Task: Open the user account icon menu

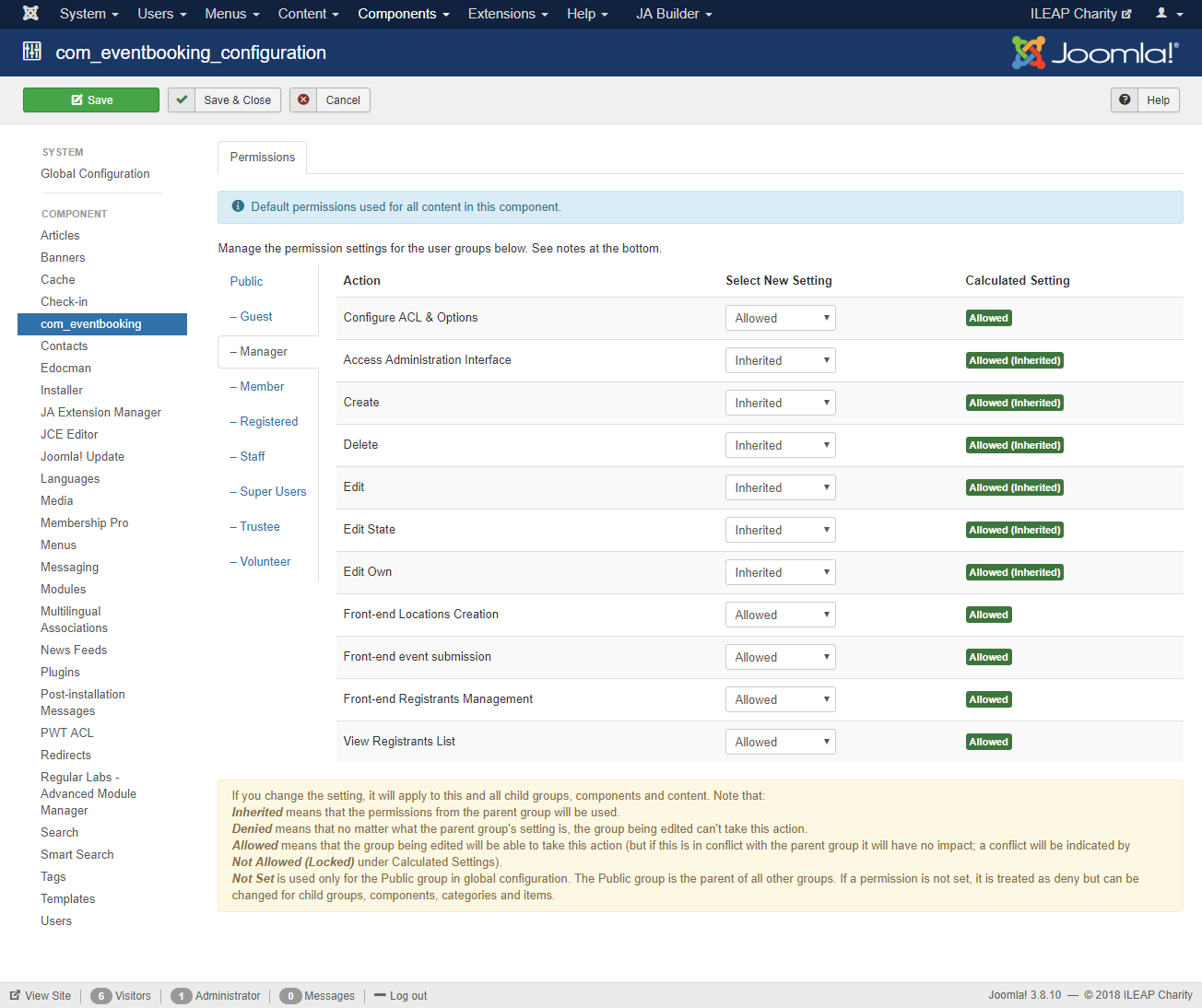Action: point(1169,13)
